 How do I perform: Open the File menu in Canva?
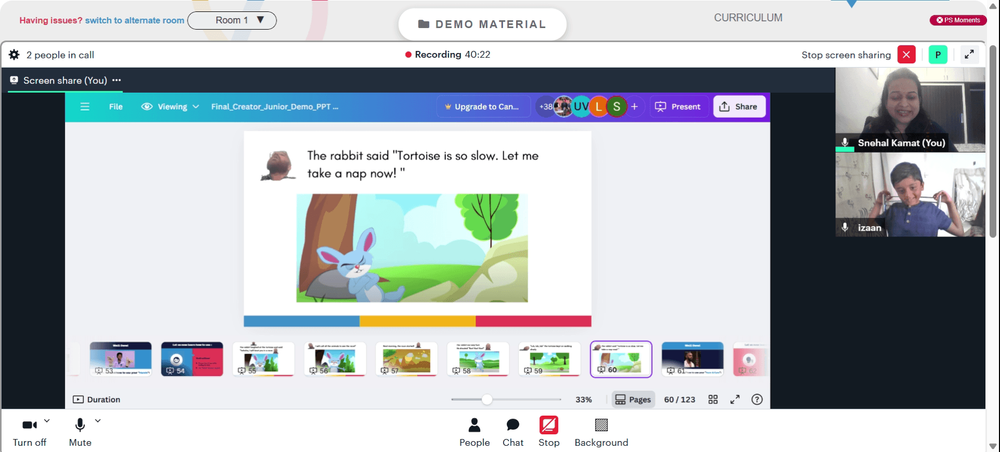coord(115,106)
